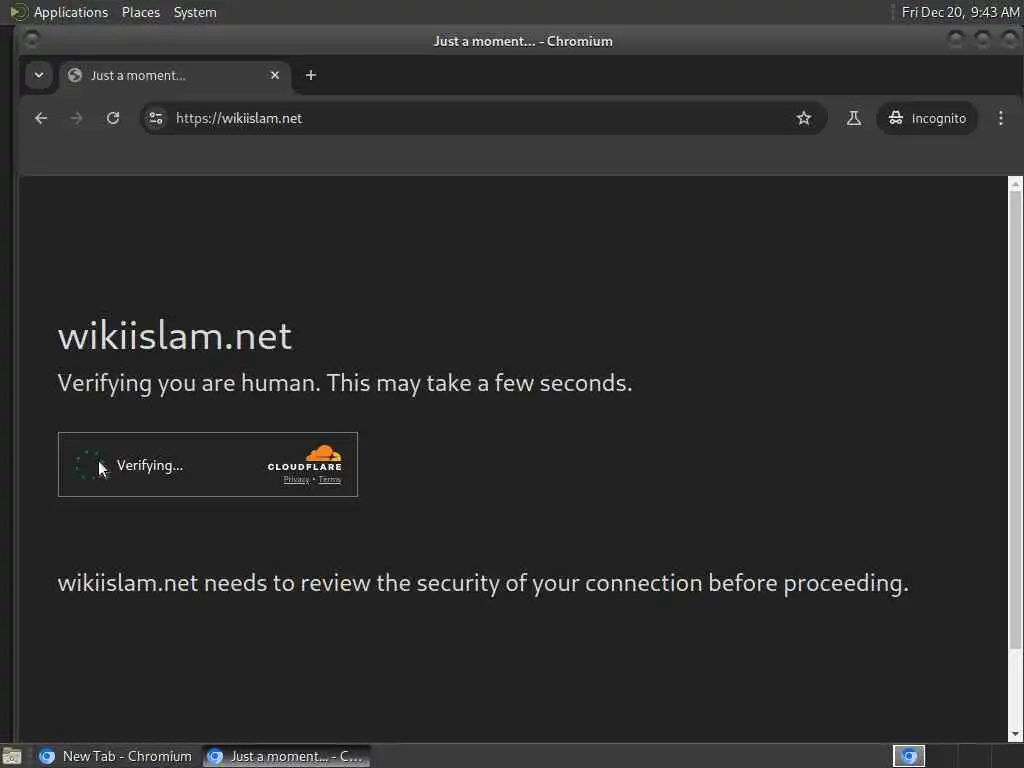Click the Cloudflare logo

[305, 458]
